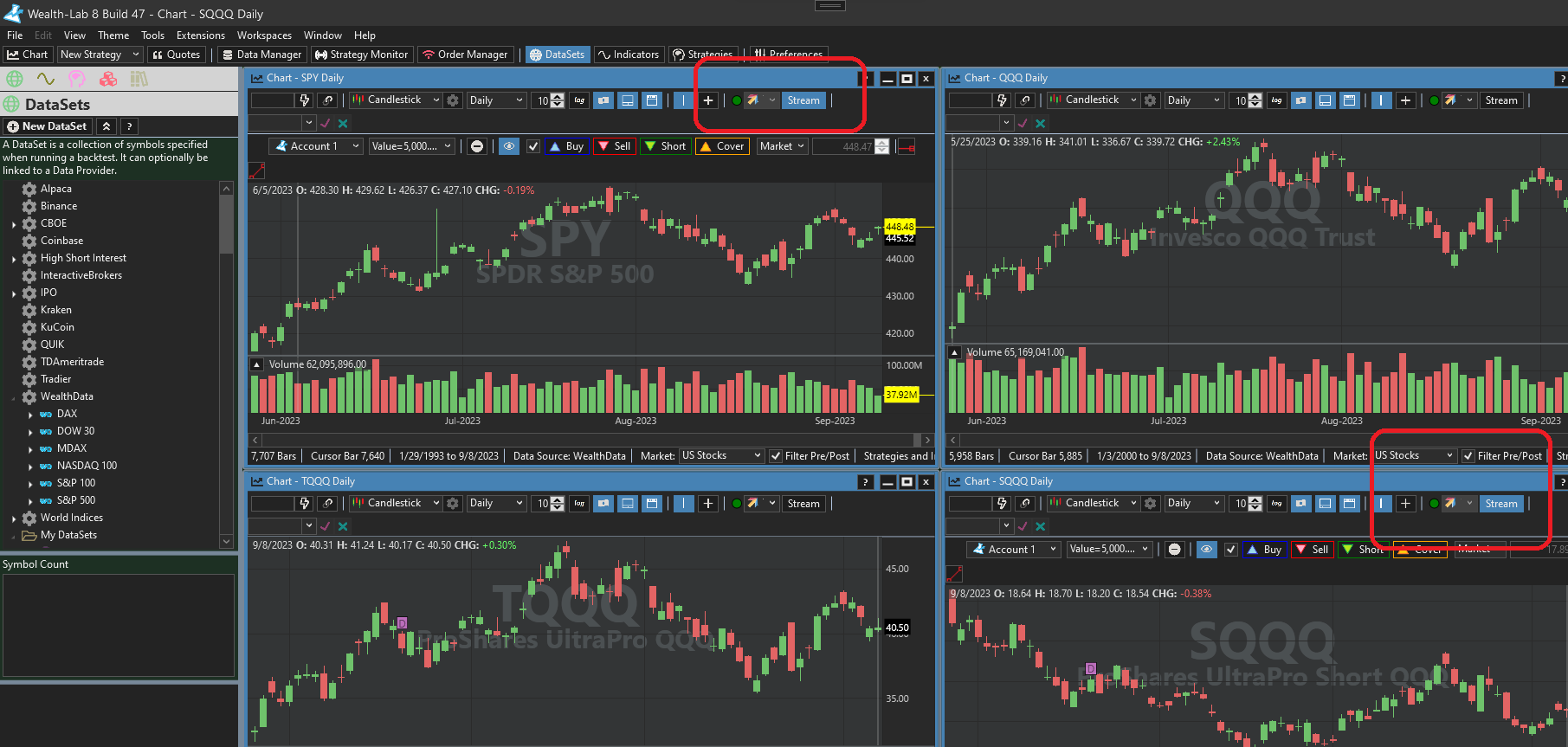Image resolution: width=1568 pixels, height=747 pixels.
Task: Click the symbol link icon in SPY chart
Action: (328, 100)
